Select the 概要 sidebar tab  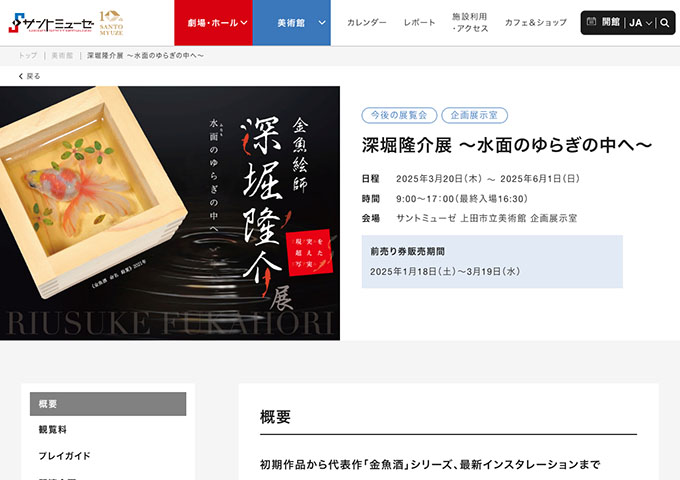click(x=108, y=404)
